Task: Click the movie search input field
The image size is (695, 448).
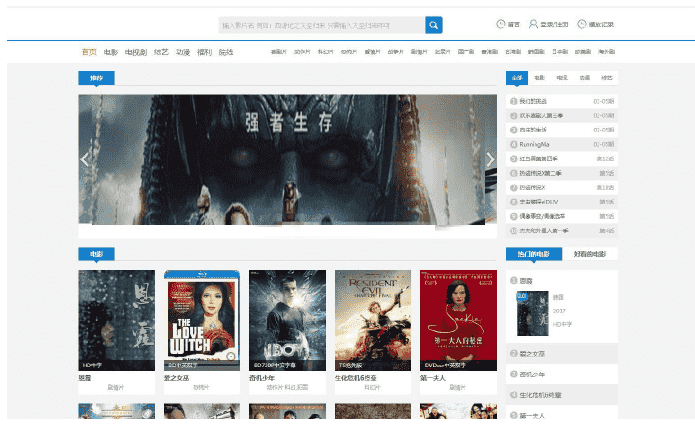Action: coord(320,25)
